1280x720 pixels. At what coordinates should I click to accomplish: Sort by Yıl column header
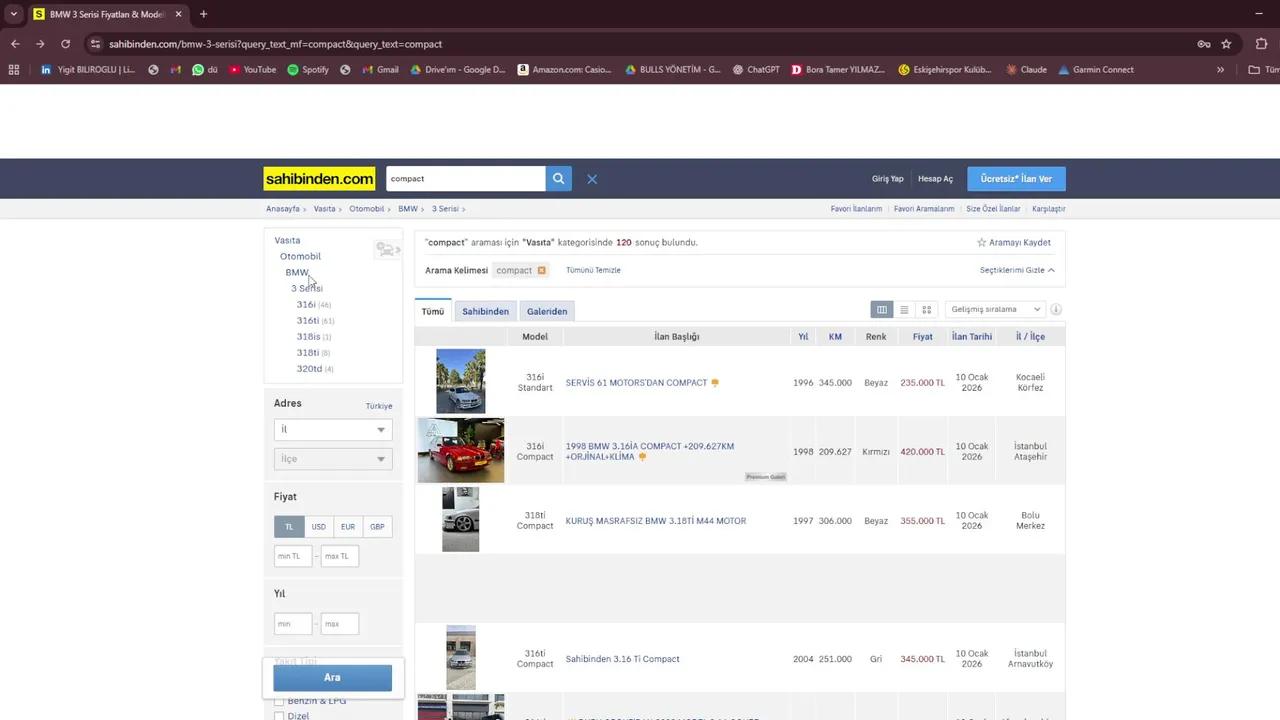pyautogui.click(x=803, y=337)
